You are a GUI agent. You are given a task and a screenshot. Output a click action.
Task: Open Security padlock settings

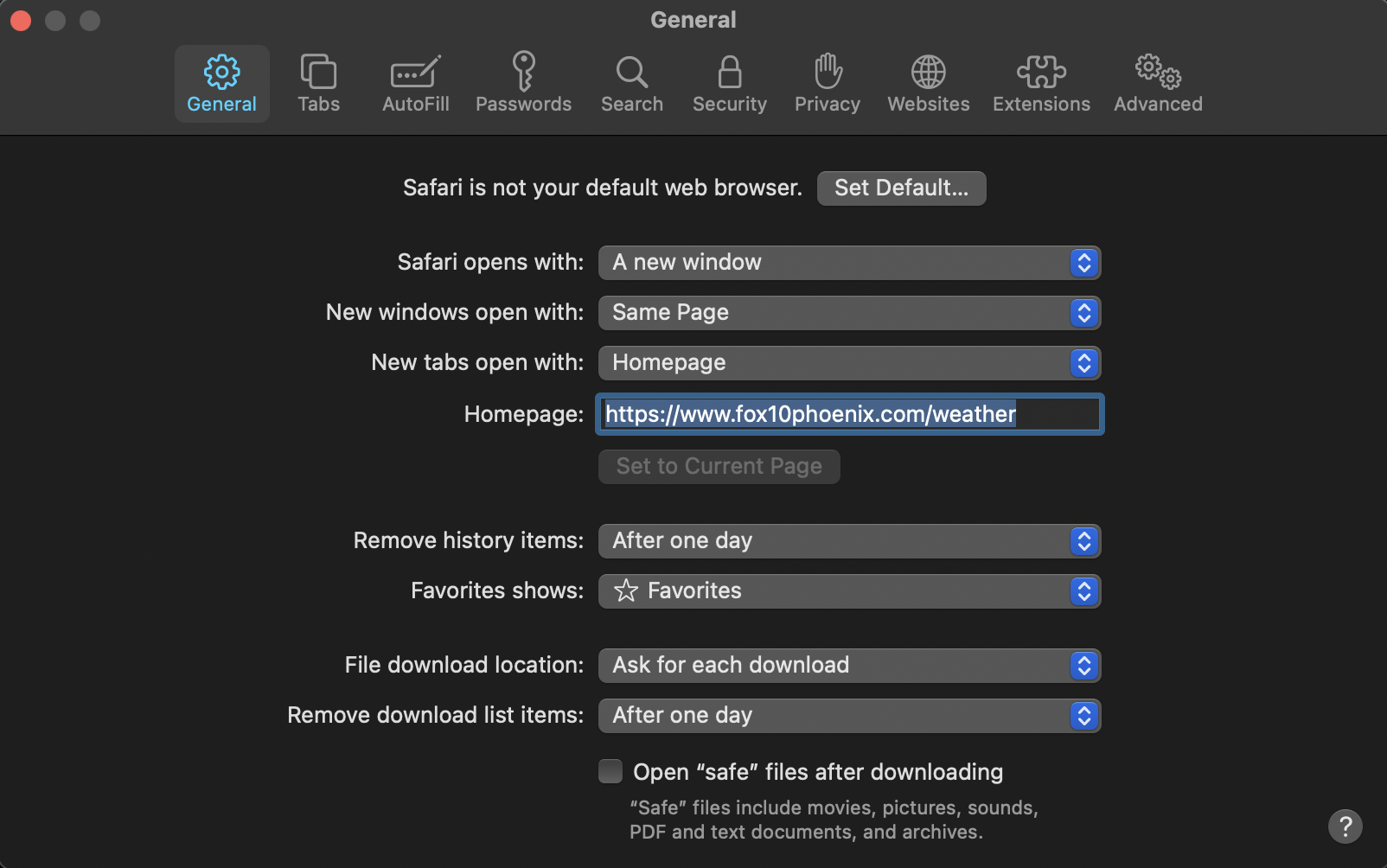pyautogui.click(x=730, y=84)
